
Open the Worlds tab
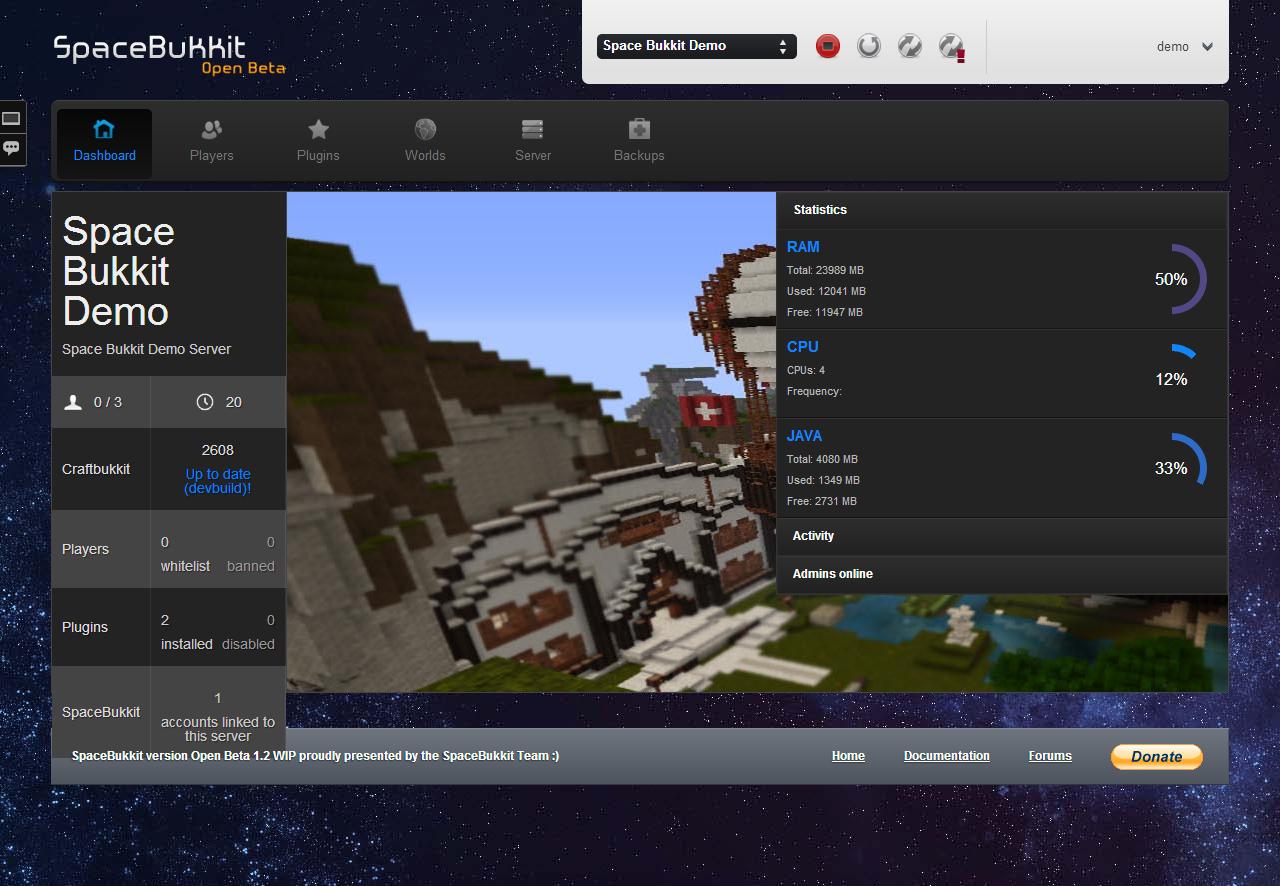[425, 143]
